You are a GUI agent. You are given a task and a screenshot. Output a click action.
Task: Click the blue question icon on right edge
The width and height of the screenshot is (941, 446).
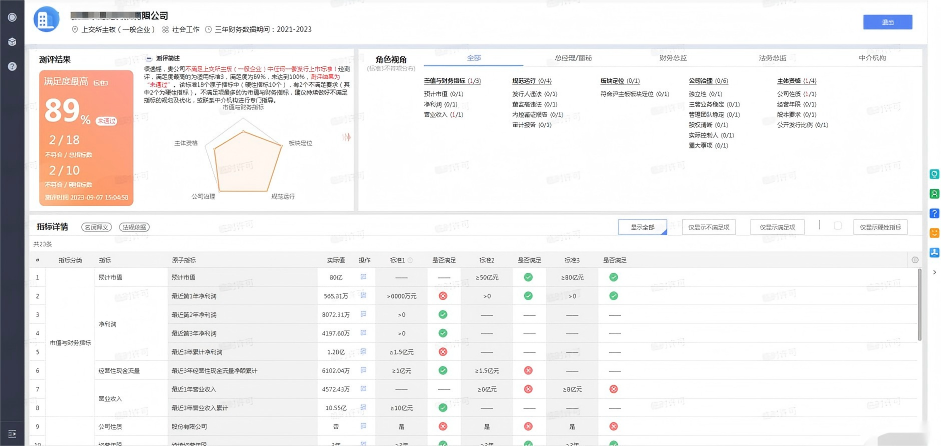point(934,213)
